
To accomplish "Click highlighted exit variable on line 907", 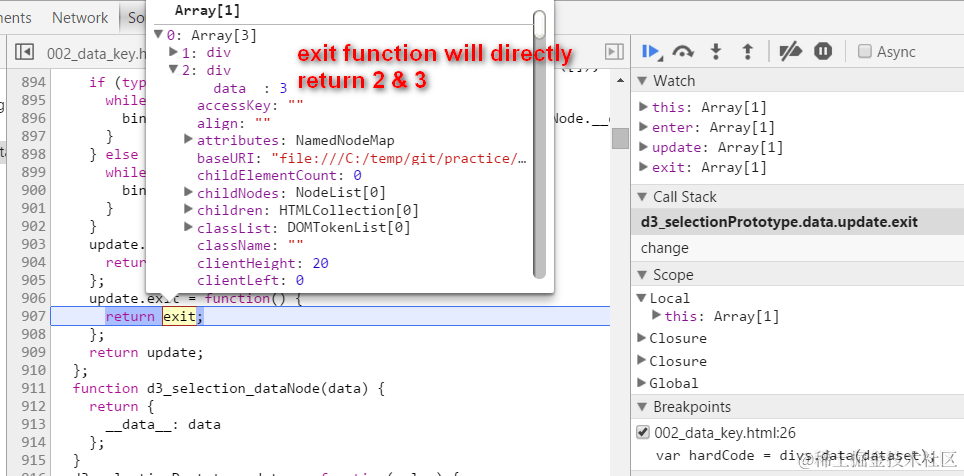I will [179, 316].
